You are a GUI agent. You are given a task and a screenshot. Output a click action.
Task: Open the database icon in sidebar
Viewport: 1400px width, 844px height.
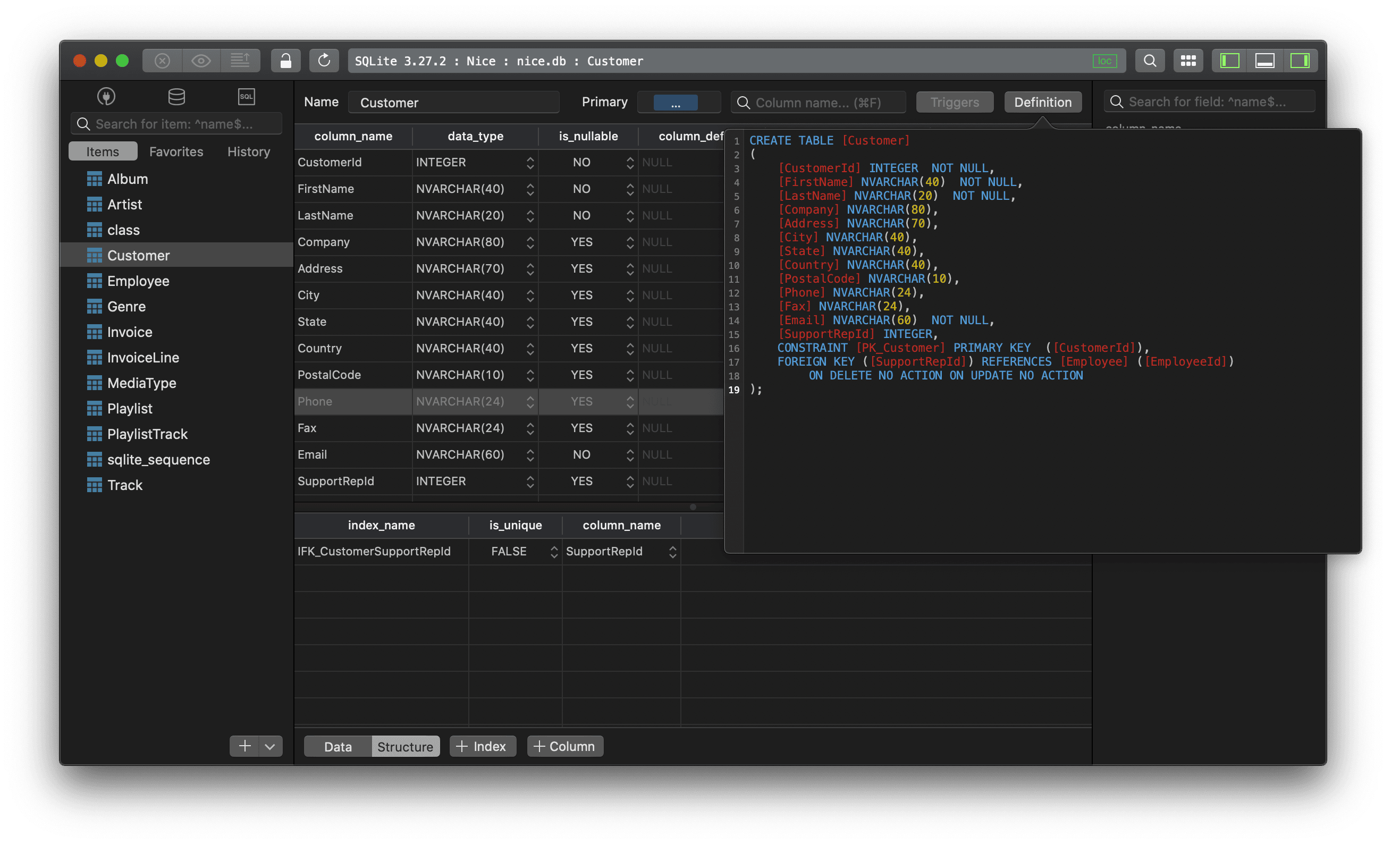[176, 97]
